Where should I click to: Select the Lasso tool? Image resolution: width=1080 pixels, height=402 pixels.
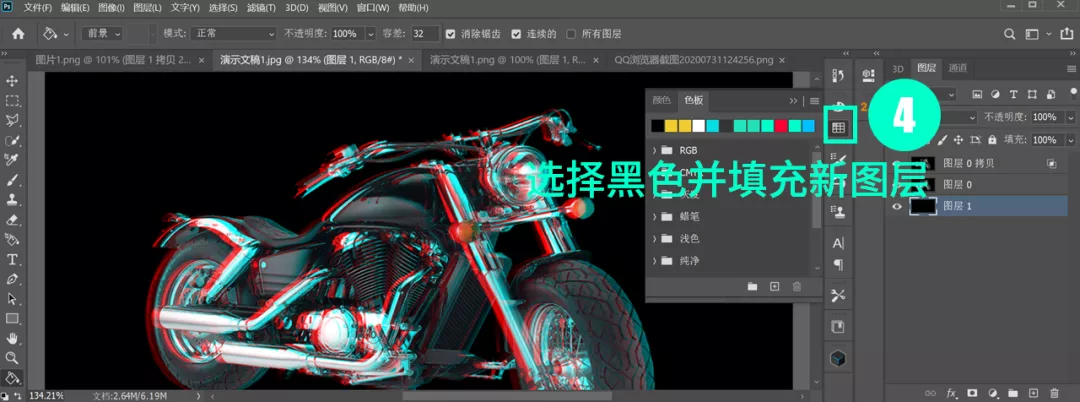(x=12, y=120)
